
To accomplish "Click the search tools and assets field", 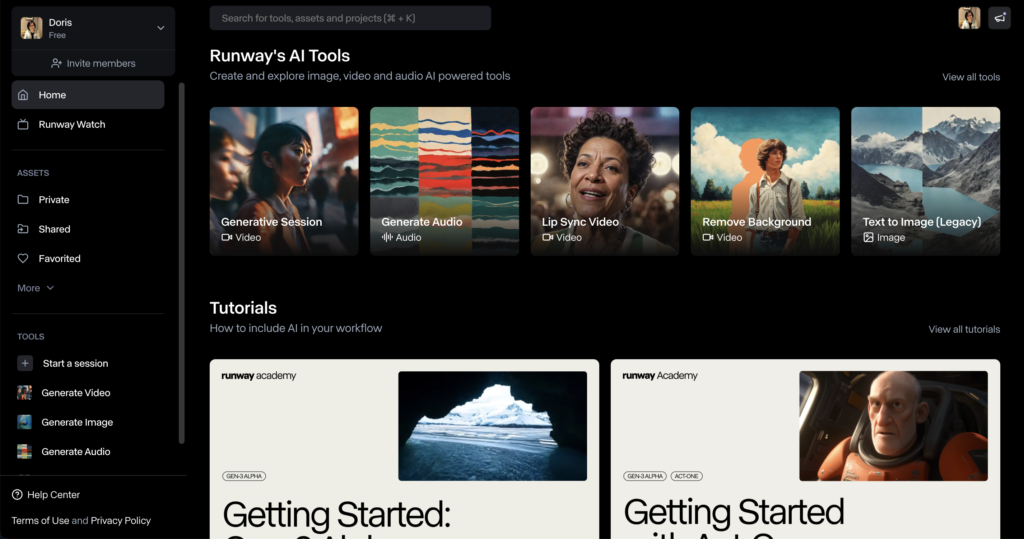I will (350, 18).
